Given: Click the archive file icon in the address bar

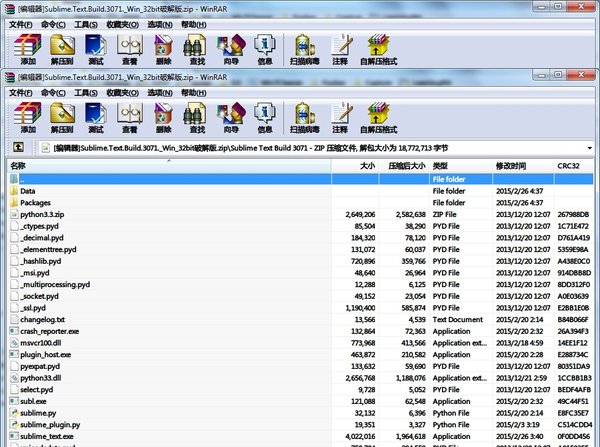Looking at the screenshot, I should tap(46, 148).
